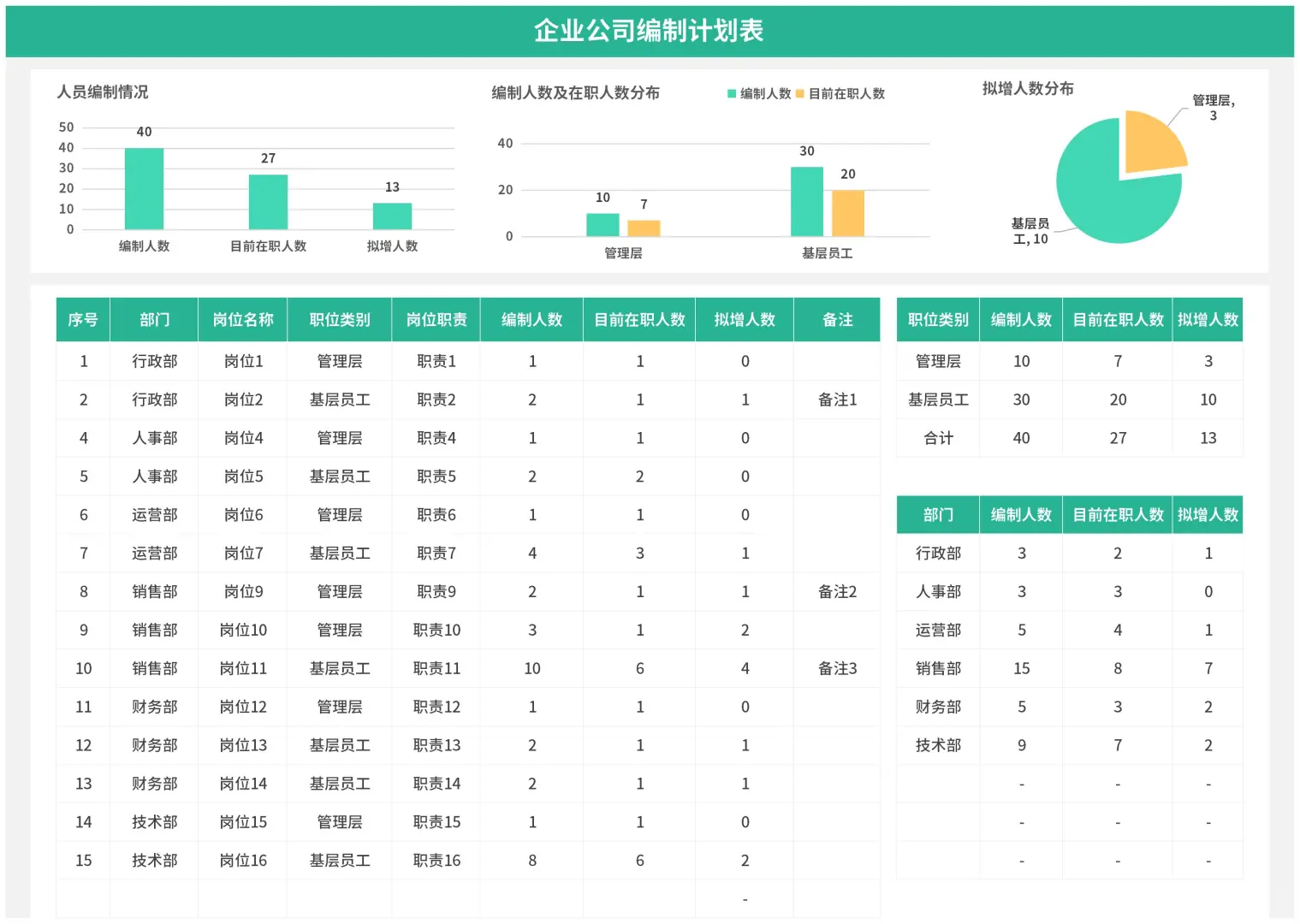Click the 基层员工 orange bar valued 20
The width and height of the screenshot is (1300, 924).
848,213
